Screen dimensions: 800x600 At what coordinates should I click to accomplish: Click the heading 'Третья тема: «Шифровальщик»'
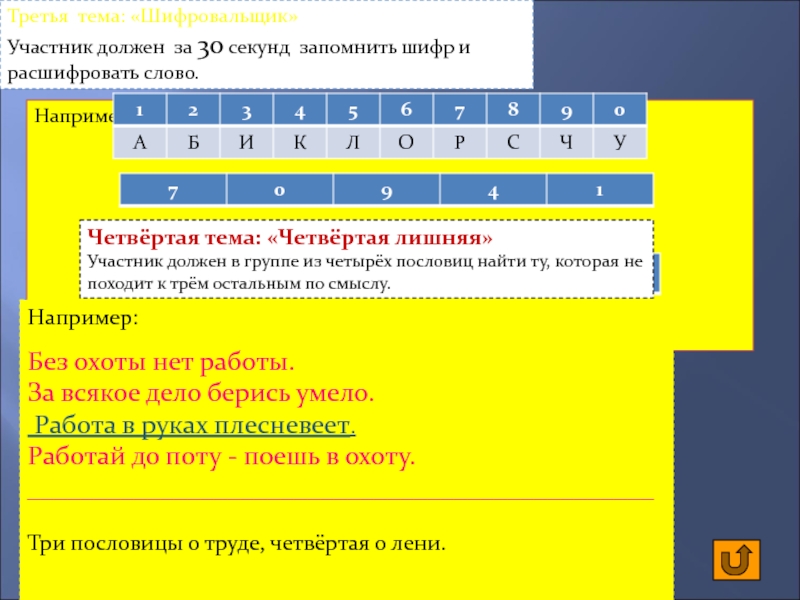(152, 16)
